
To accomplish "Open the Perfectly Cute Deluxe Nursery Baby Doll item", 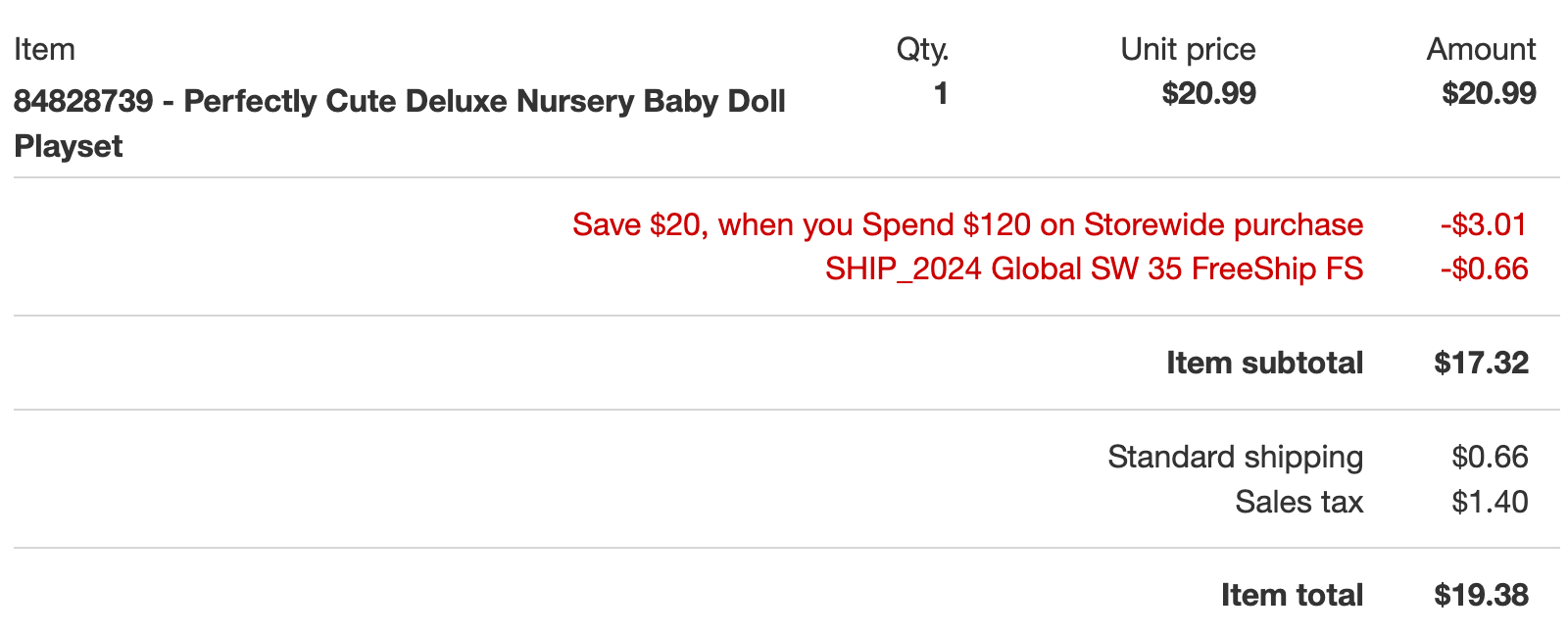I will coord(399,102).
